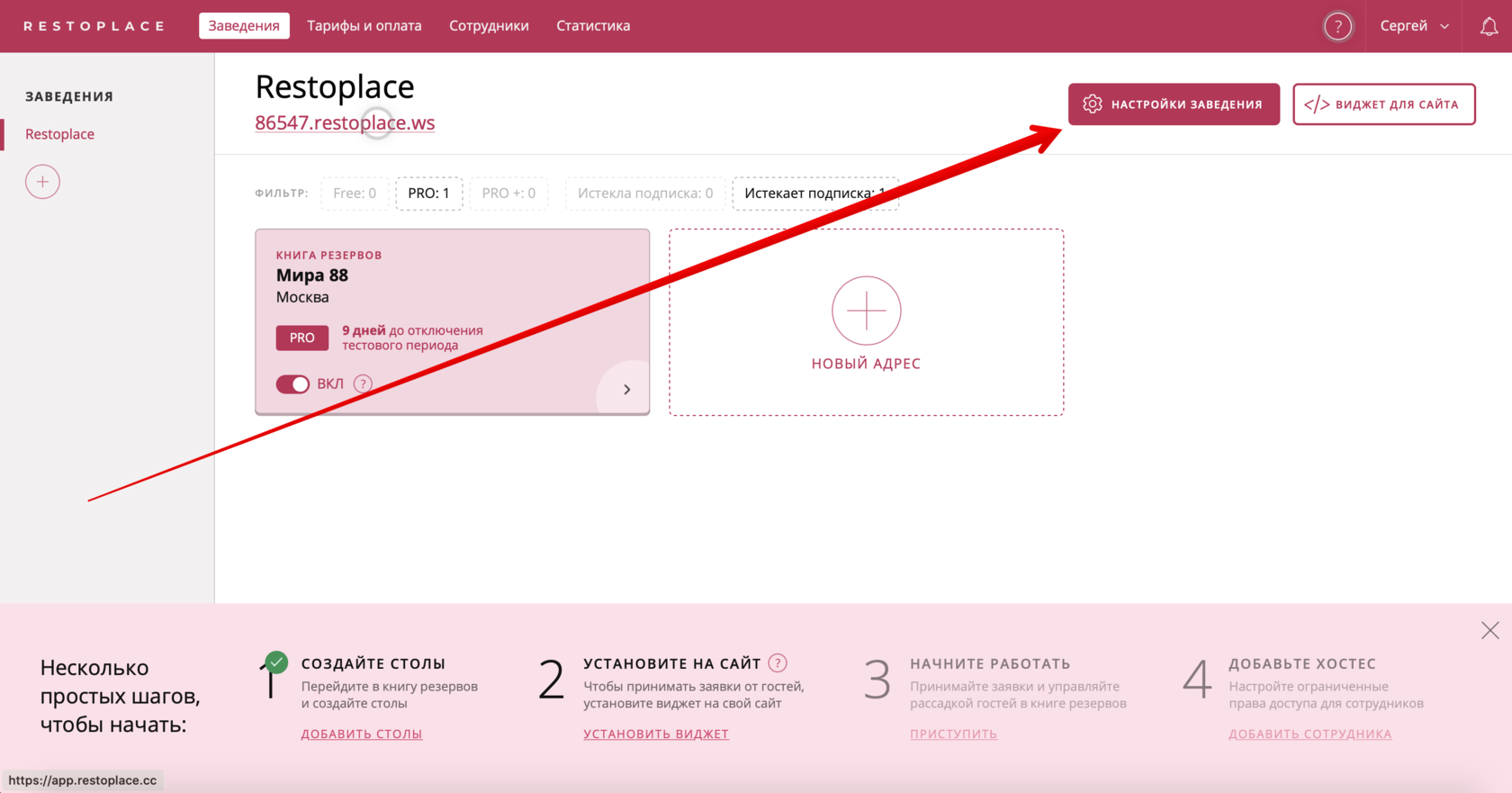
Task: Click the Книга резервов label
Action: [328, 255]
